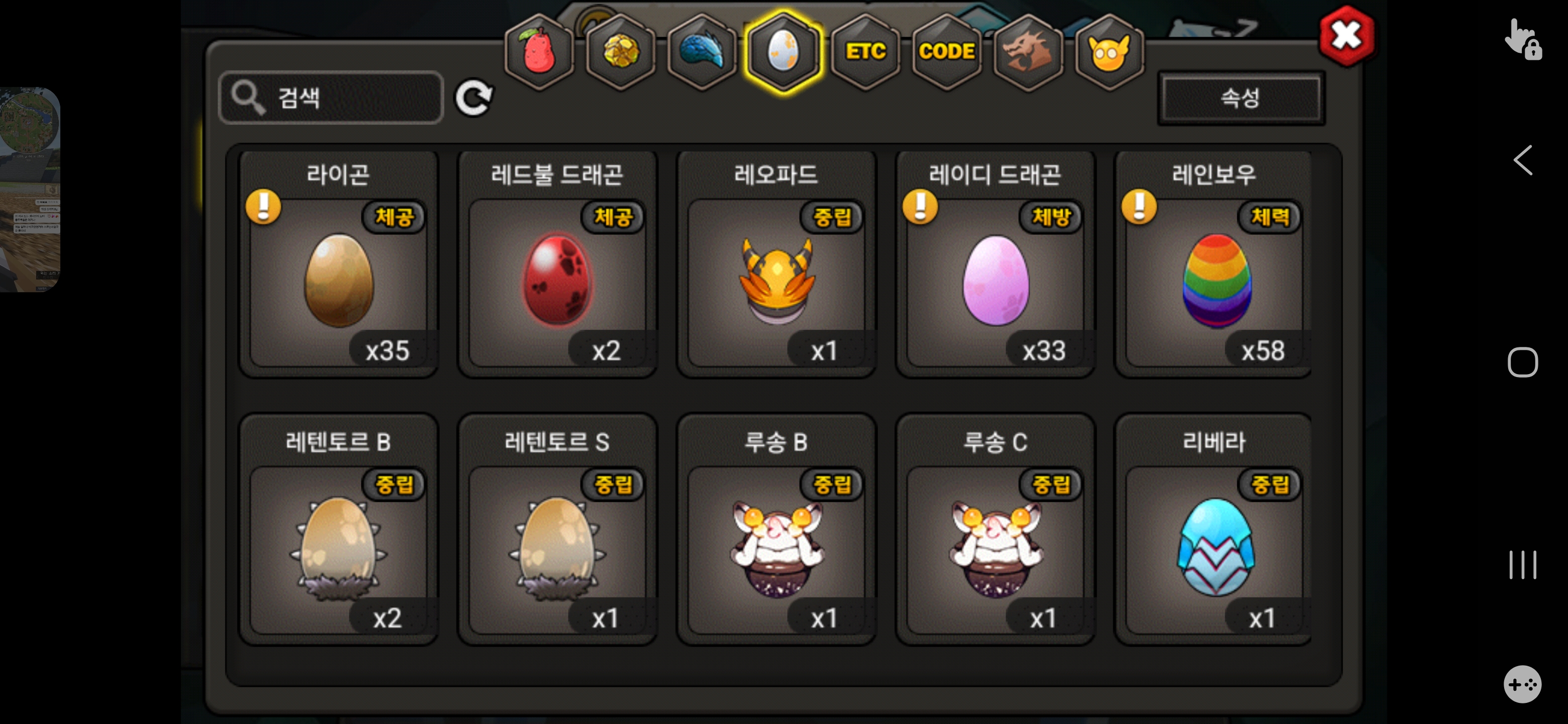Close the inventory with red X
This screenshot has height=724, width=1568.
(1346, 36)
